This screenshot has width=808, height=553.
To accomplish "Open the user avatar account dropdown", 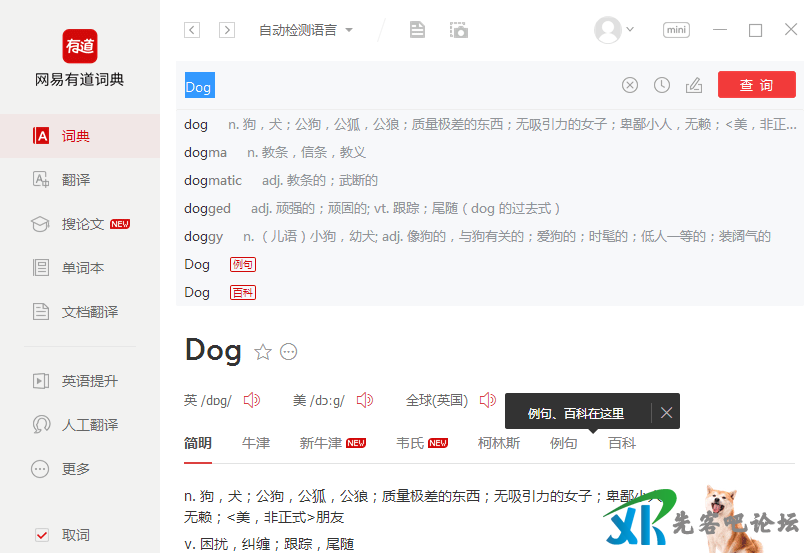I will (x=614, y=30).
